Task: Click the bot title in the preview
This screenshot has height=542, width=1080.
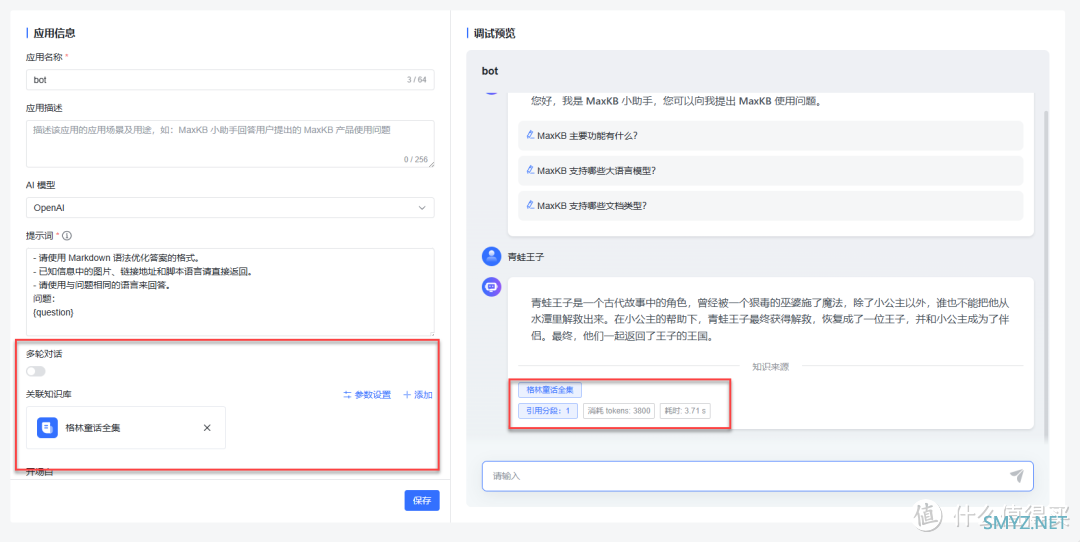Action: click(x=490, y=71)
